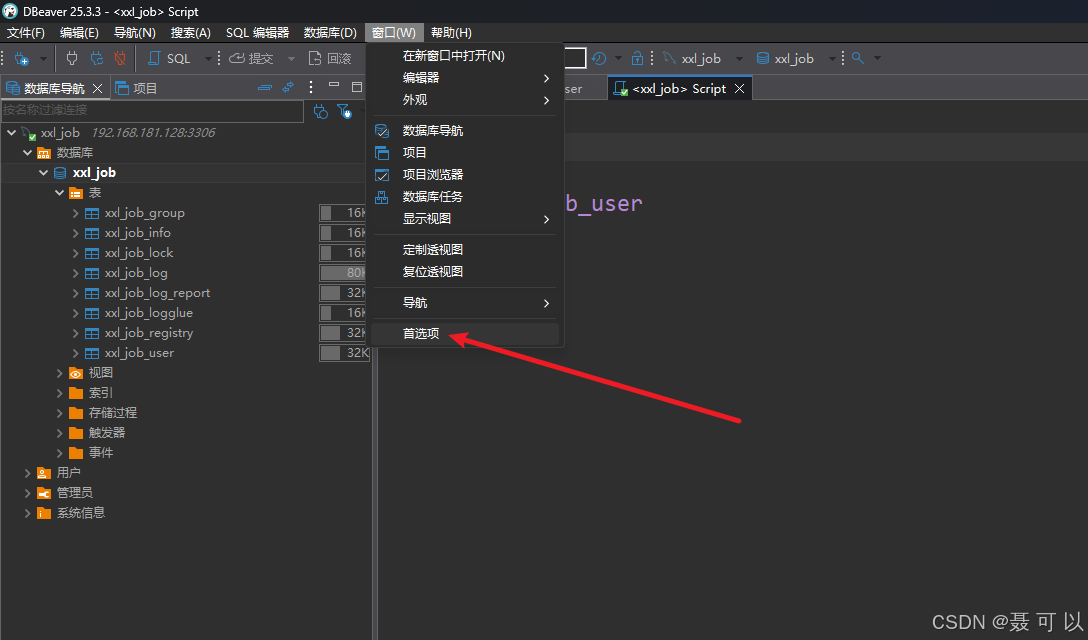
Task: Expand the 存储过程 procedures folder
Action: coord(60,414)
